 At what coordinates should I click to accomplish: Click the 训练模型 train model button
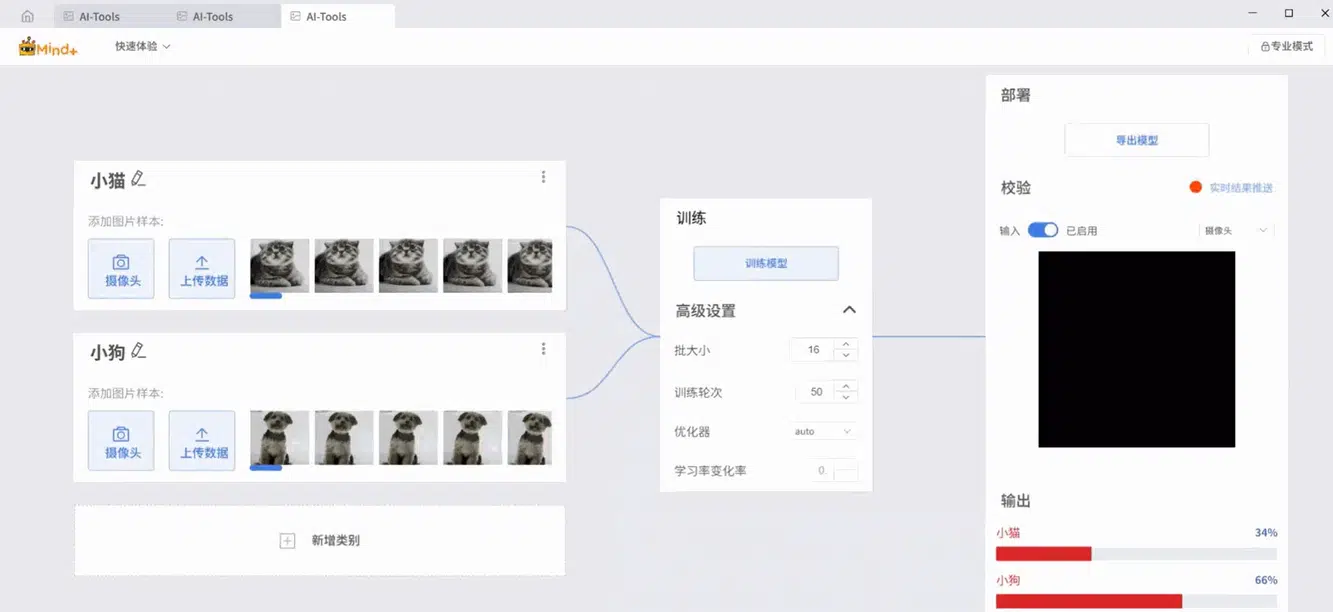766,263
